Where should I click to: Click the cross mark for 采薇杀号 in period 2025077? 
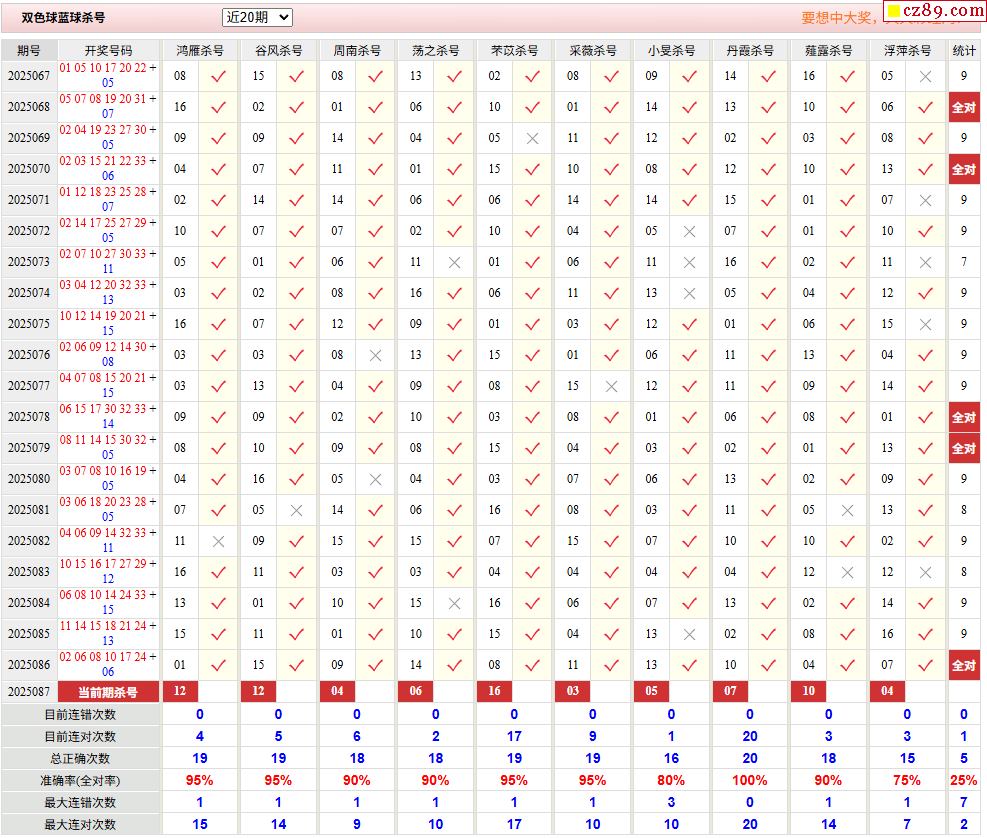pos(611,387)
